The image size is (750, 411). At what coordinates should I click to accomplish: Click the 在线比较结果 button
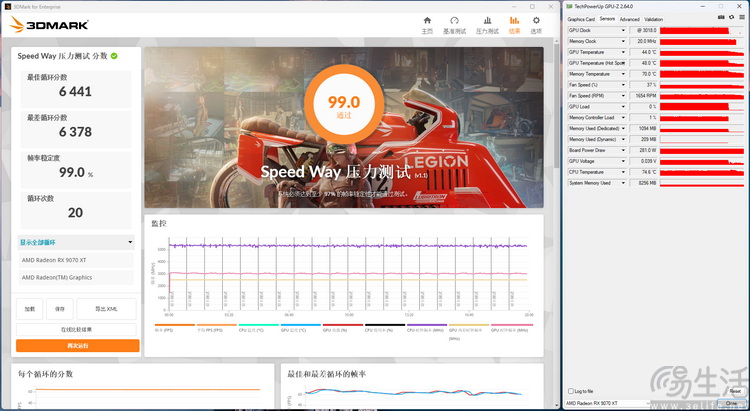click(x=77, y=329)
